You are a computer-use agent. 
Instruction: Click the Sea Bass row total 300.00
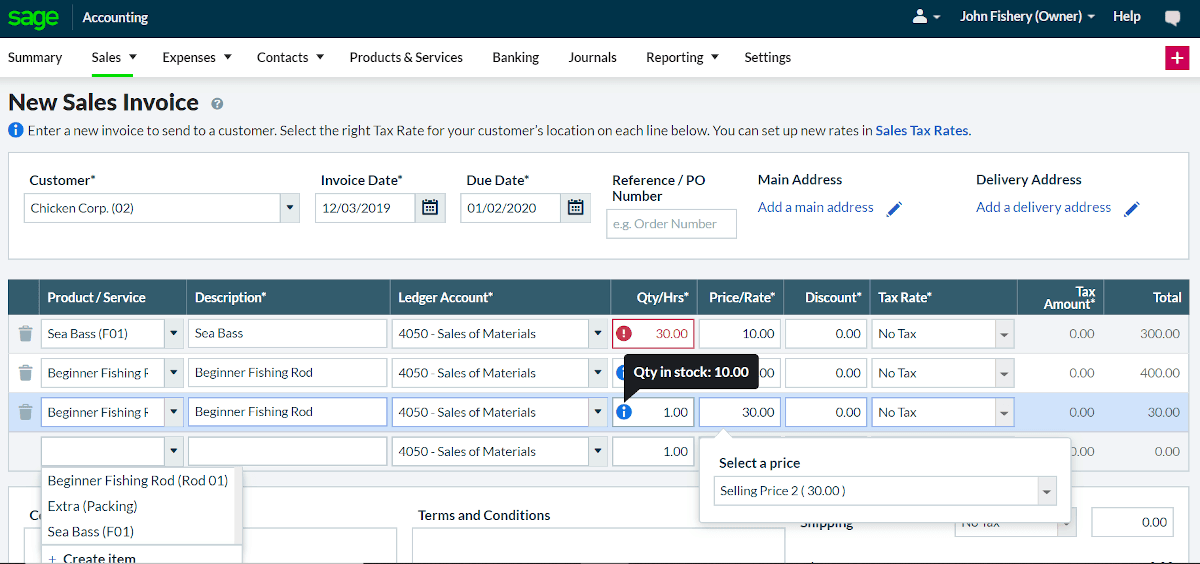(x=1160, y=334)
